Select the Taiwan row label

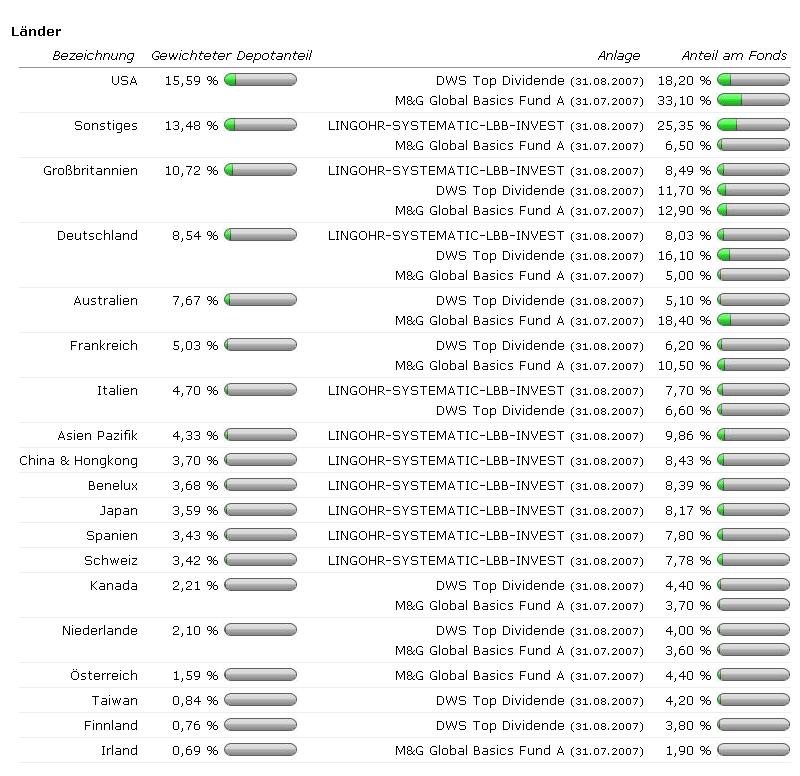tap(114, 700)
